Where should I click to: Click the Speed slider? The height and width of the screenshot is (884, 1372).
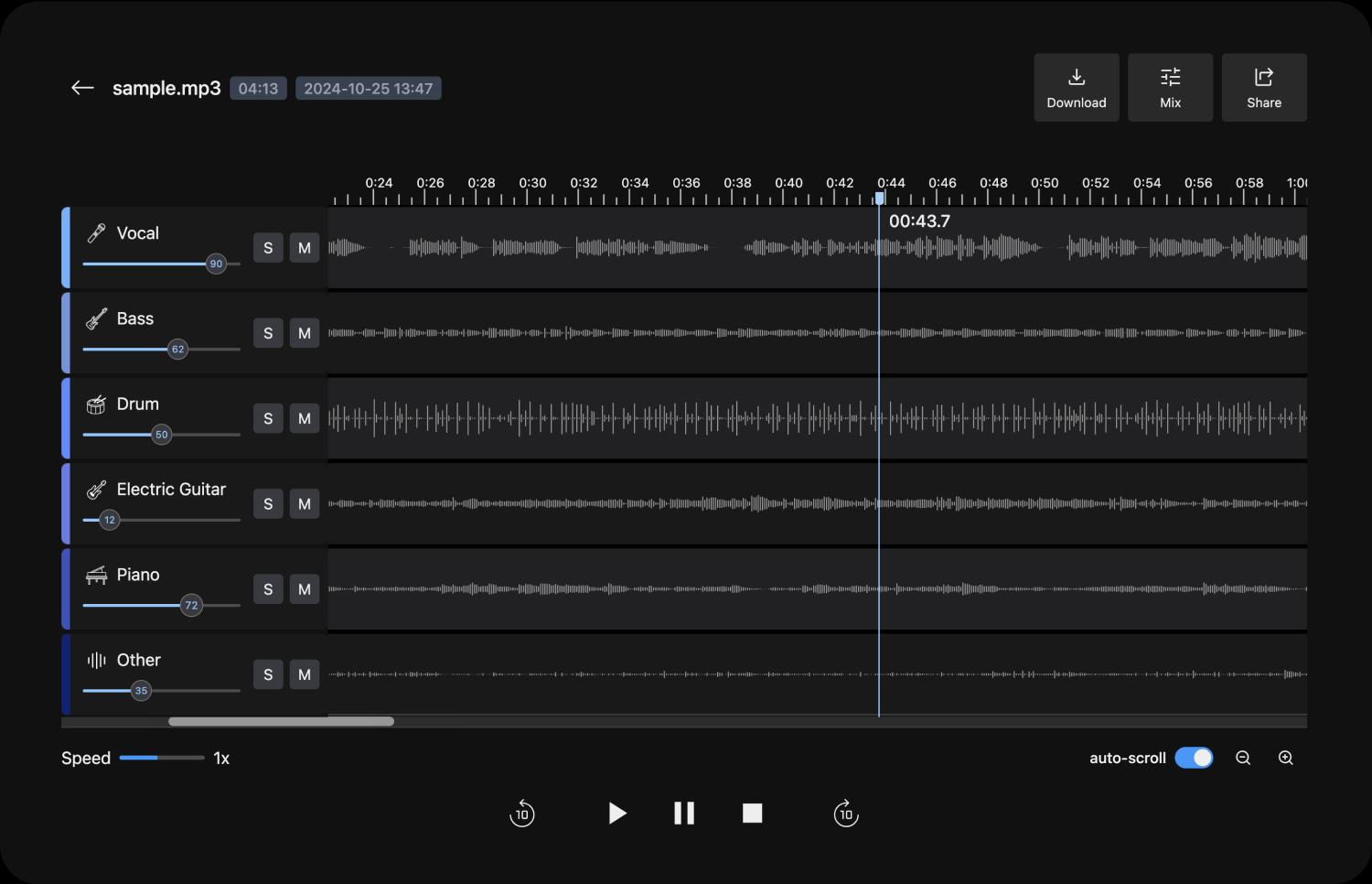coord(162,758)
